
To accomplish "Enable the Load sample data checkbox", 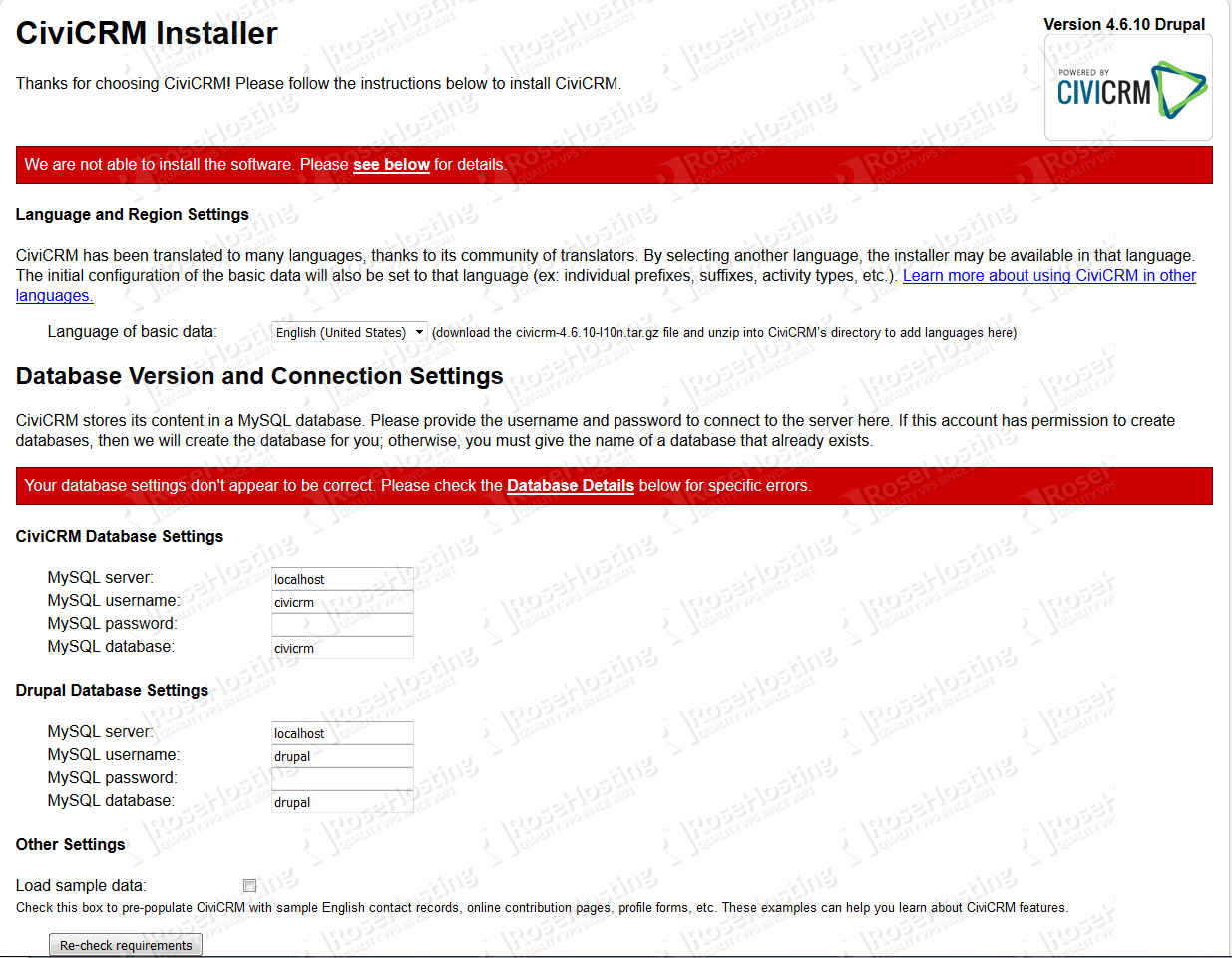I will pos(249,885).
